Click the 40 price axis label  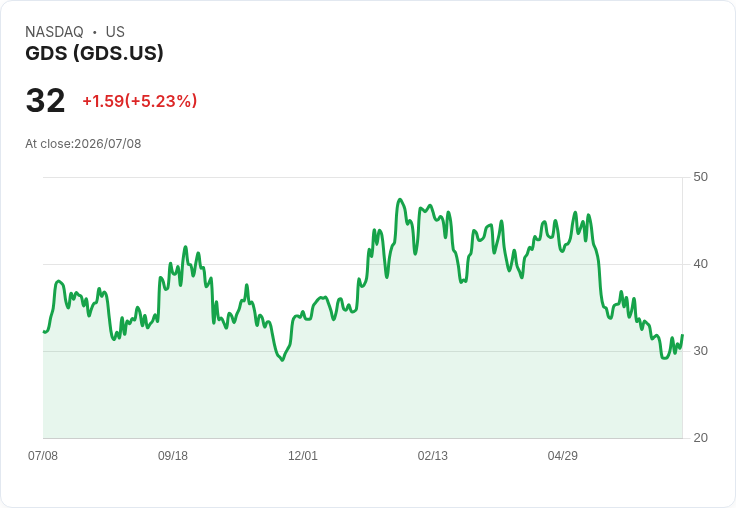point(700,264)
